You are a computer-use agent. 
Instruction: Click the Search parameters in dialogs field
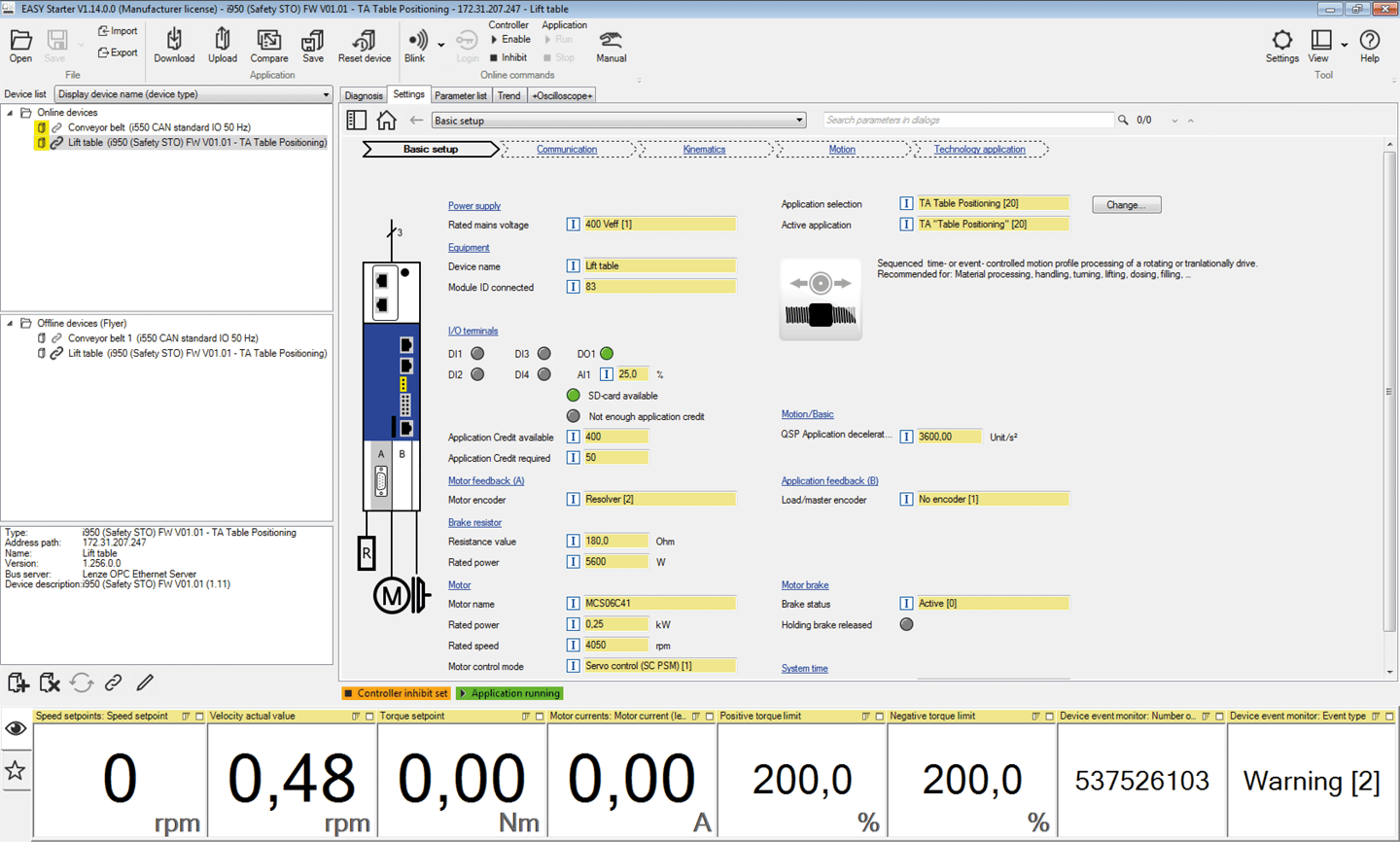tap(967, 121)
